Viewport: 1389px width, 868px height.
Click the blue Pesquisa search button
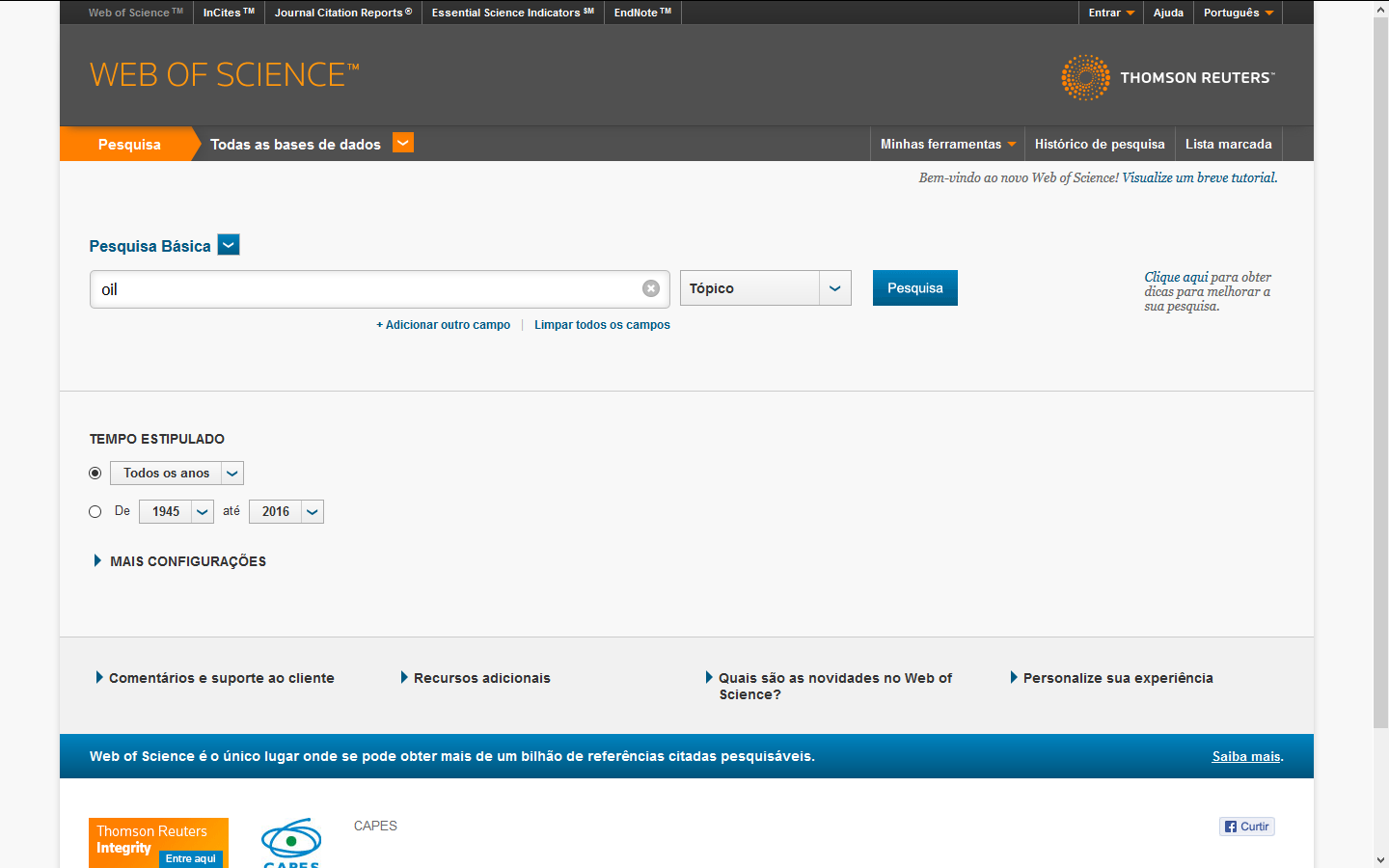coord(915,287)
